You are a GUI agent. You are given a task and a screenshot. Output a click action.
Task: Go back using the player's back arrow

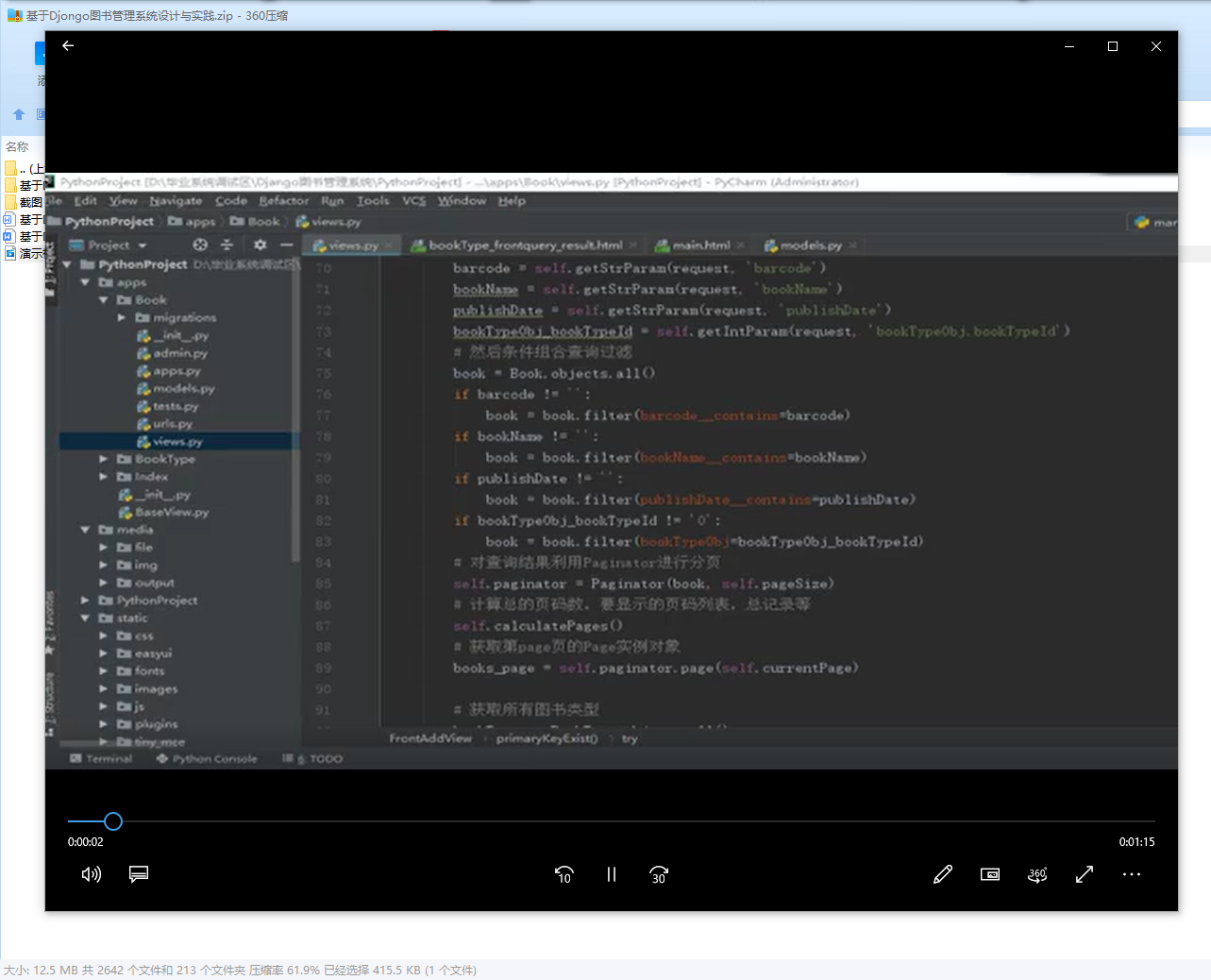68,45
